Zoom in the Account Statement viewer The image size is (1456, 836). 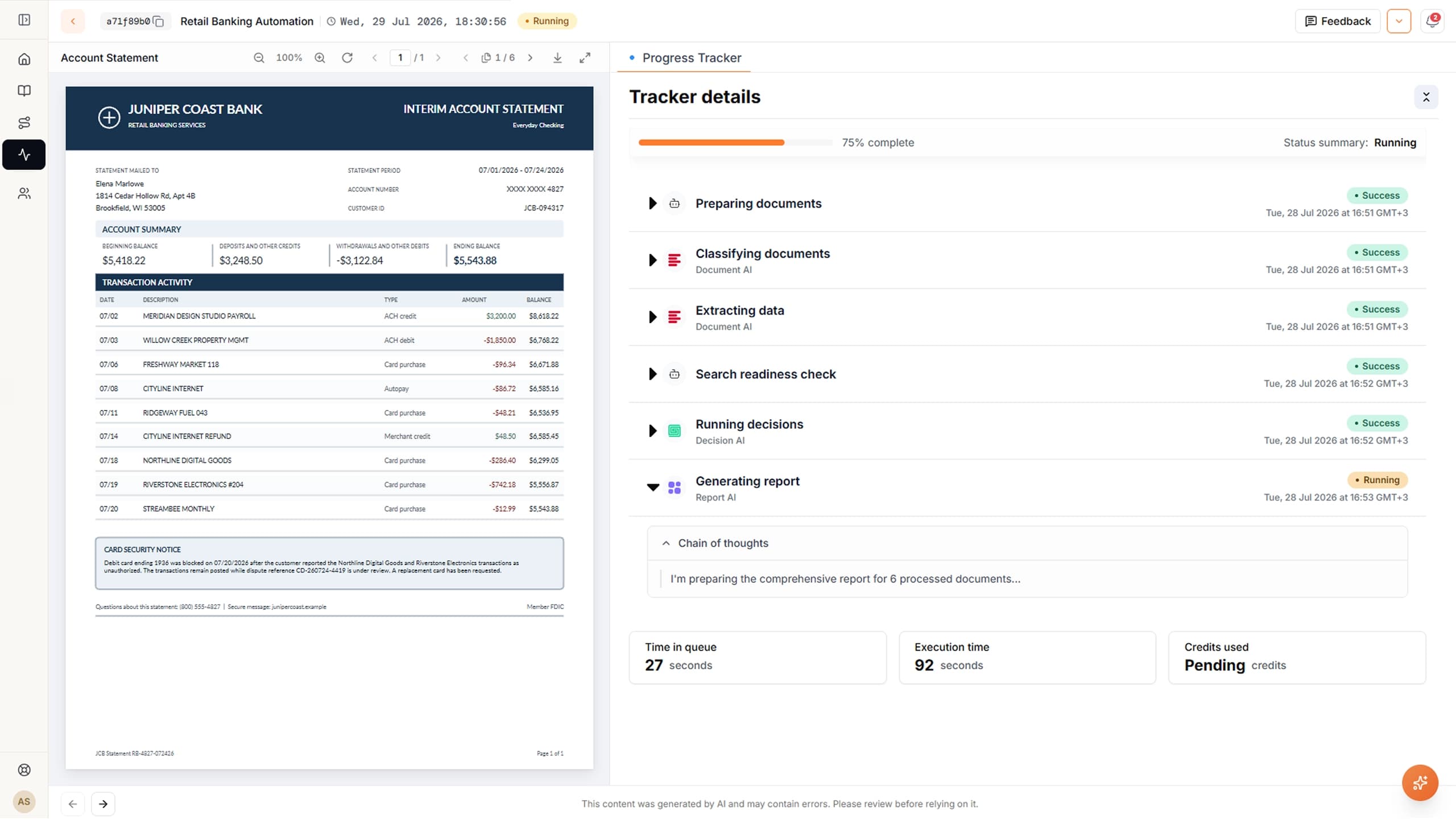pyautogui.click(x=320, y=57)
